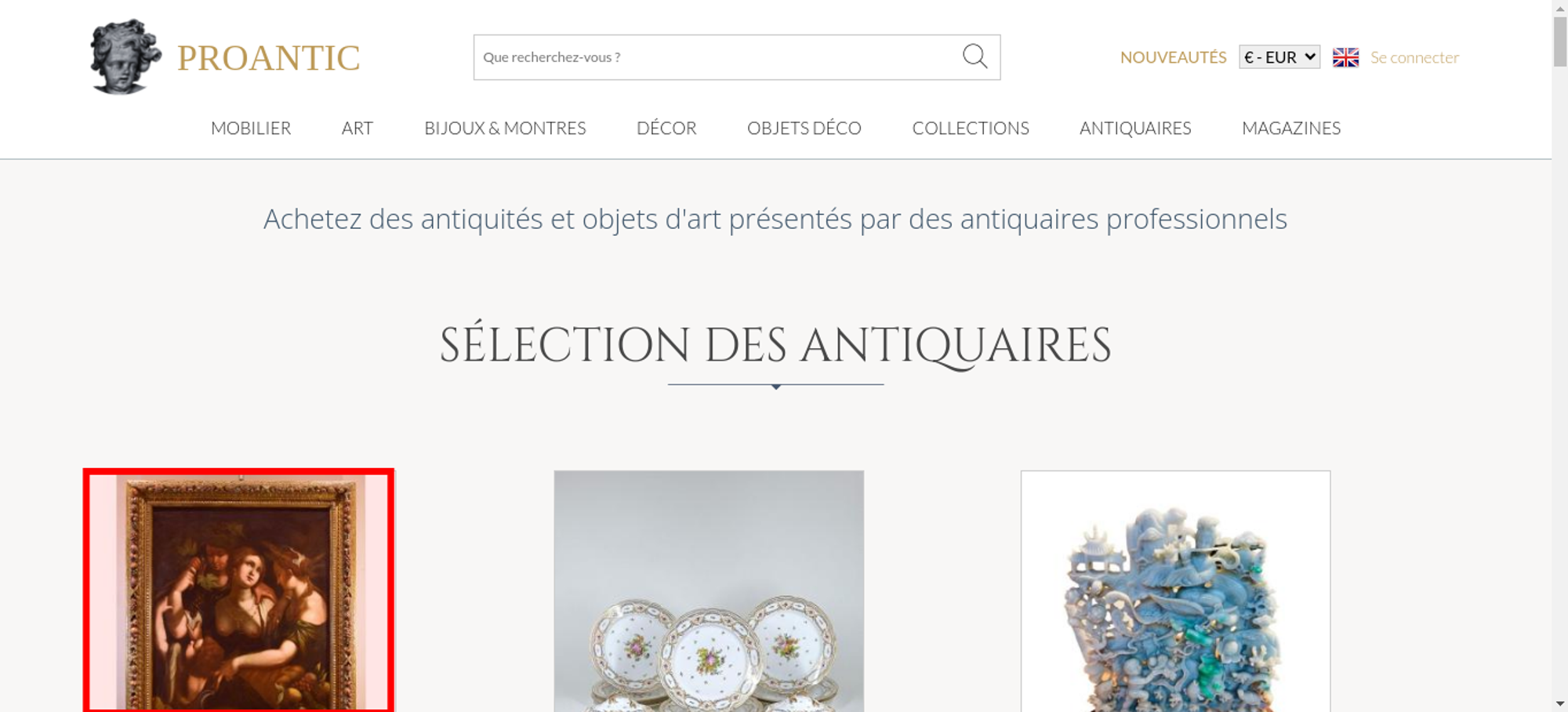The height and width of the screenshot is (712, 1568).
Task: Open the blue jade carving thumbnail
Action: (x=1175, y=591)
